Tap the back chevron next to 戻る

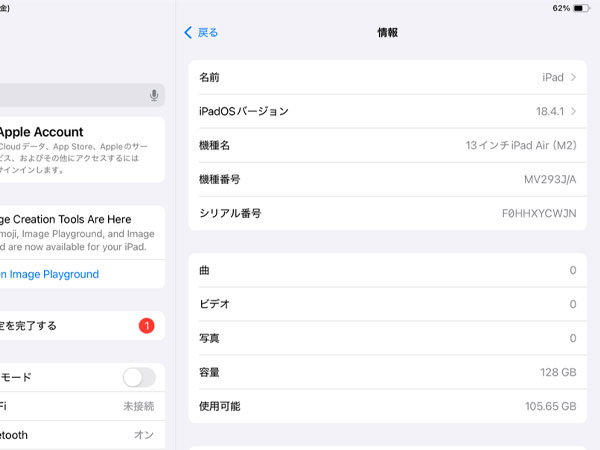coord(188,33)
